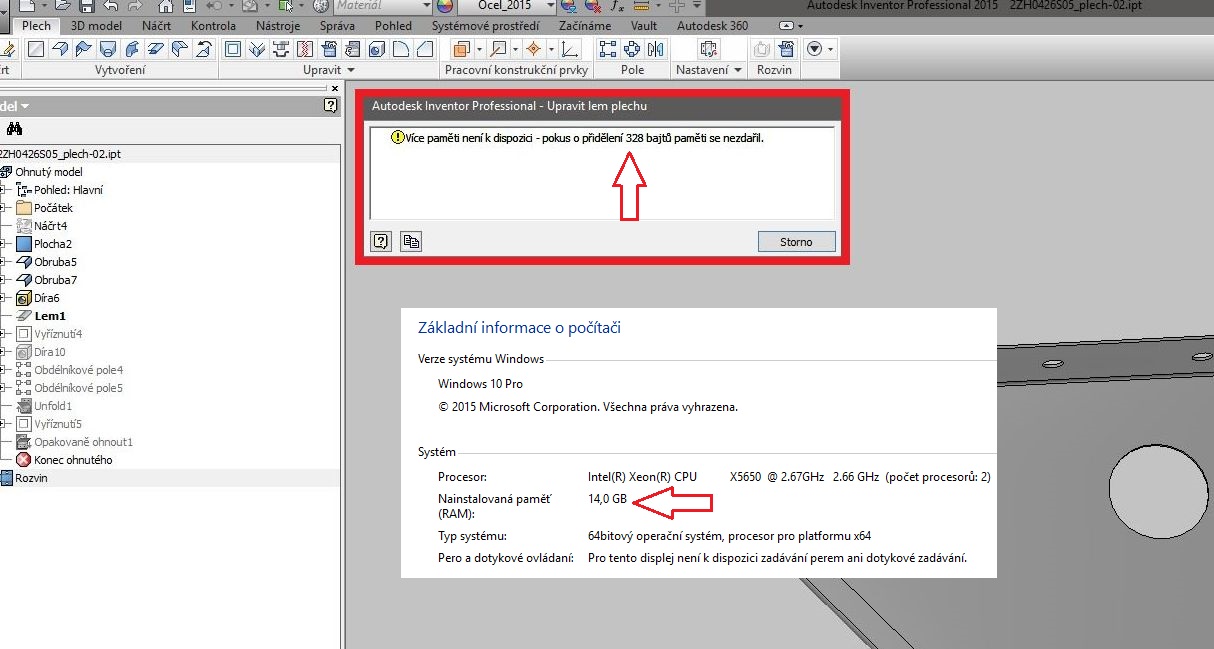1214x649 pixels.
Task: Select the Lem (Hem) tool in ribbon
Action: click(157, 49)
